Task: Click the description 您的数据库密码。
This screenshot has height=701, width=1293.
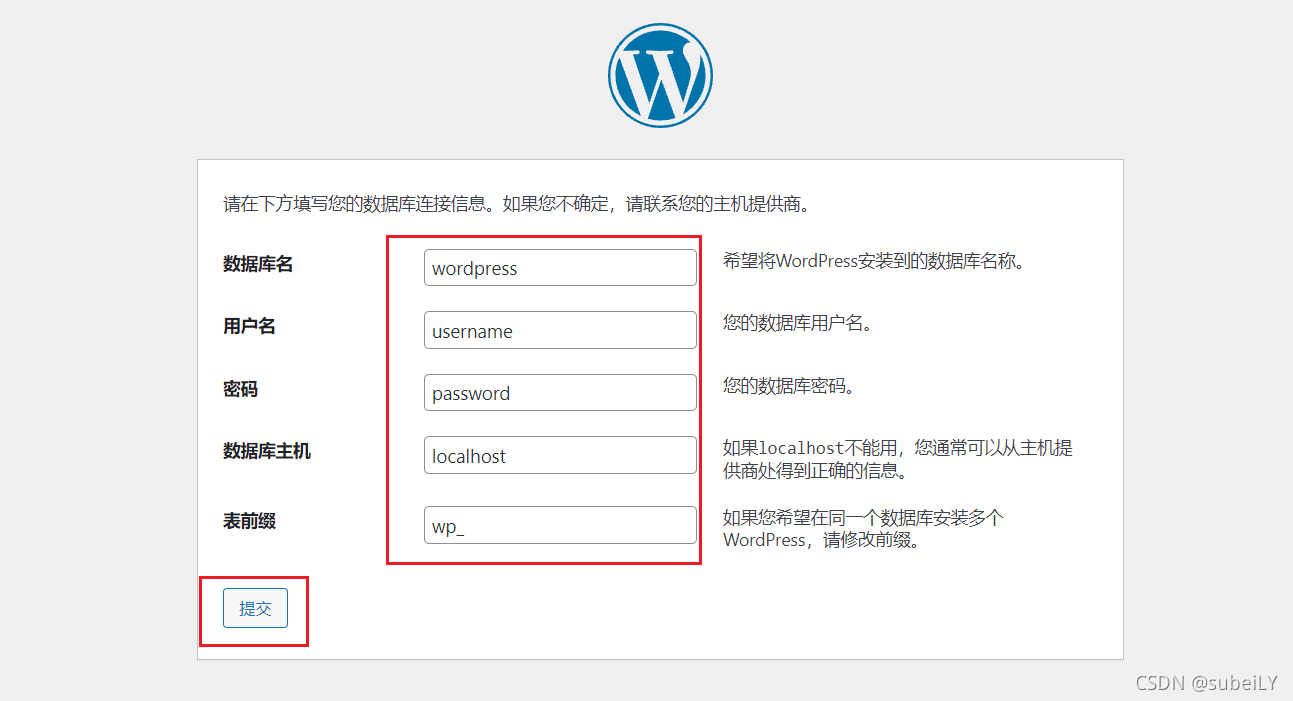Action: click(x=789, y=386)
